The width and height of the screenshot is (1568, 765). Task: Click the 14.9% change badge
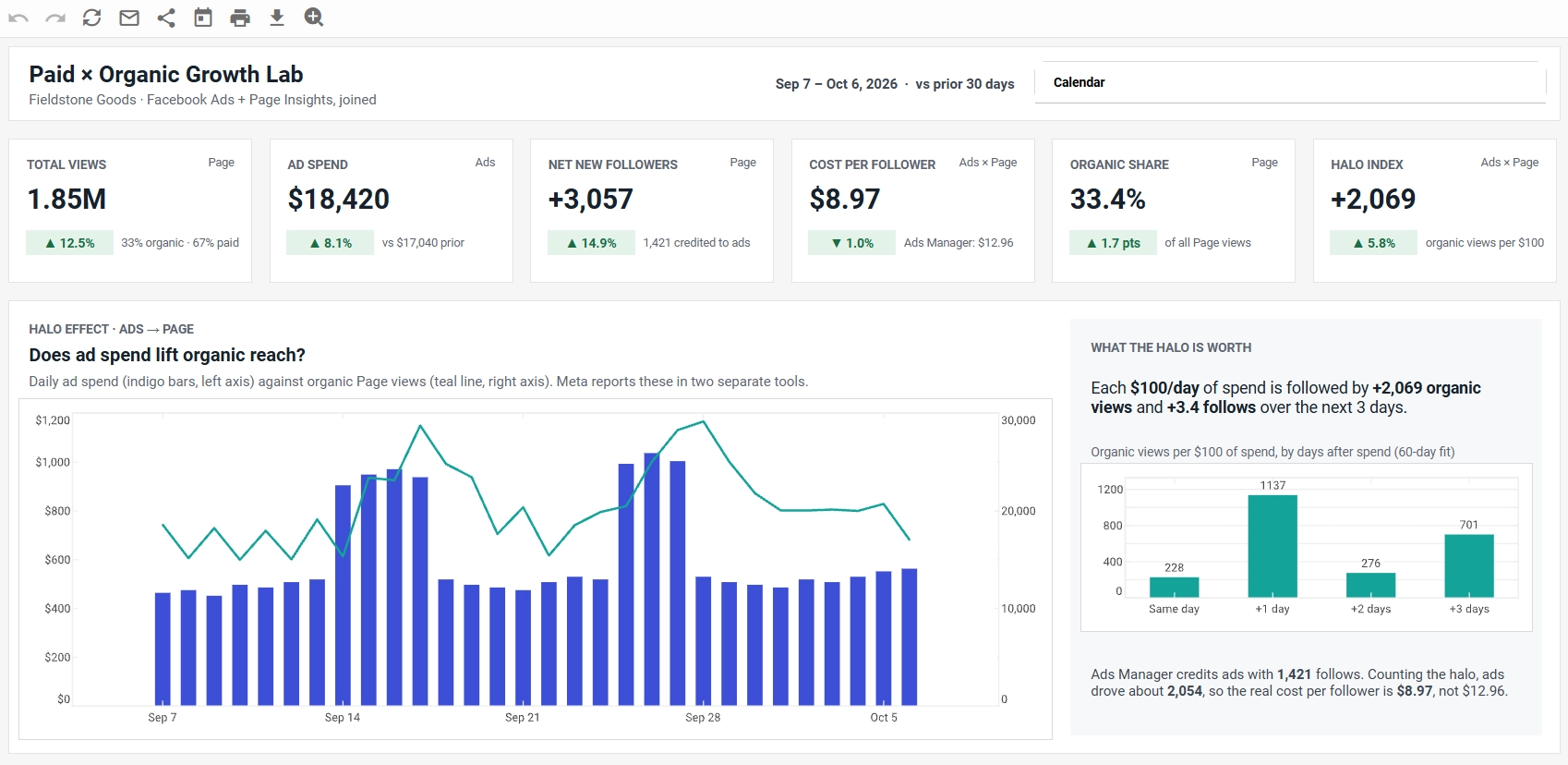click(591, 243)
